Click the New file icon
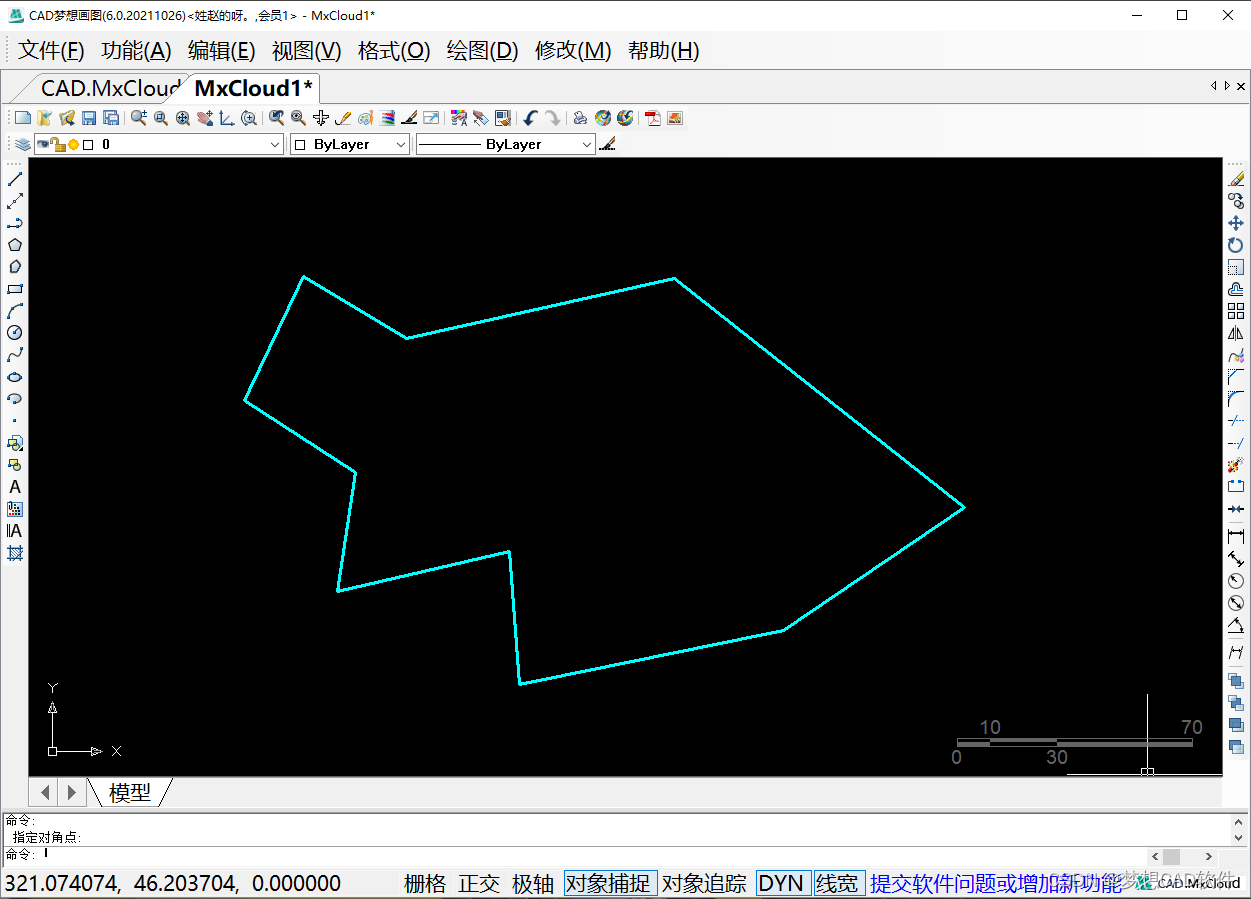1251x899 pixels. (22, 118)
